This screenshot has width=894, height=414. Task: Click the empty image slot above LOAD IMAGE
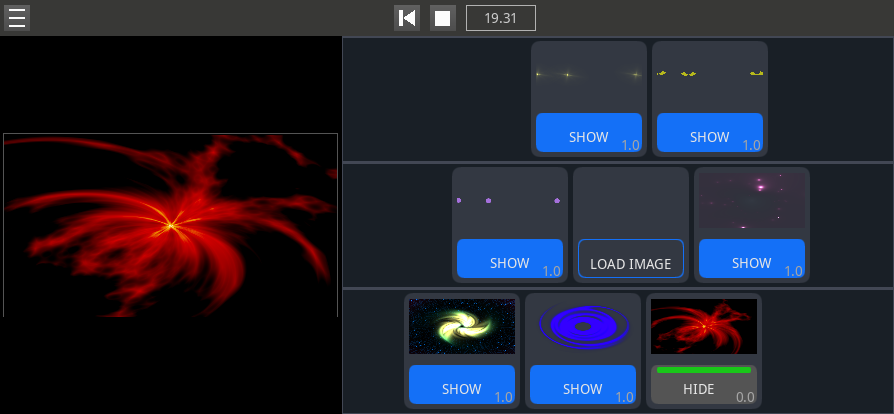point(631,201)
